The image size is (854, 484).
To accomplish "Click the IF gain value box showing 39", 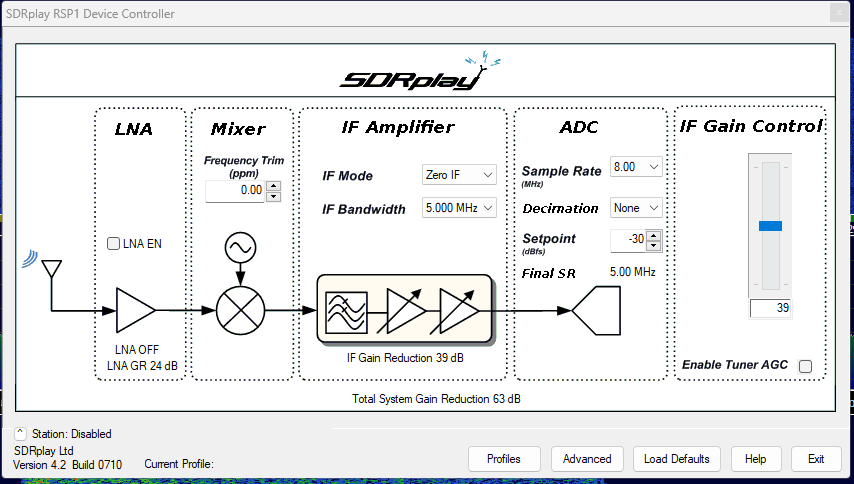I will coord(770,308).
